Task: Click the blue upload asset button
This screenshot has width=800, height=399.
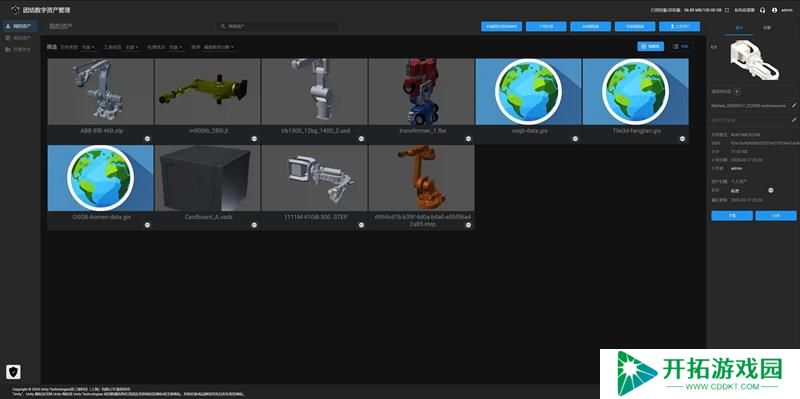Action: click(x=680, y=27)
